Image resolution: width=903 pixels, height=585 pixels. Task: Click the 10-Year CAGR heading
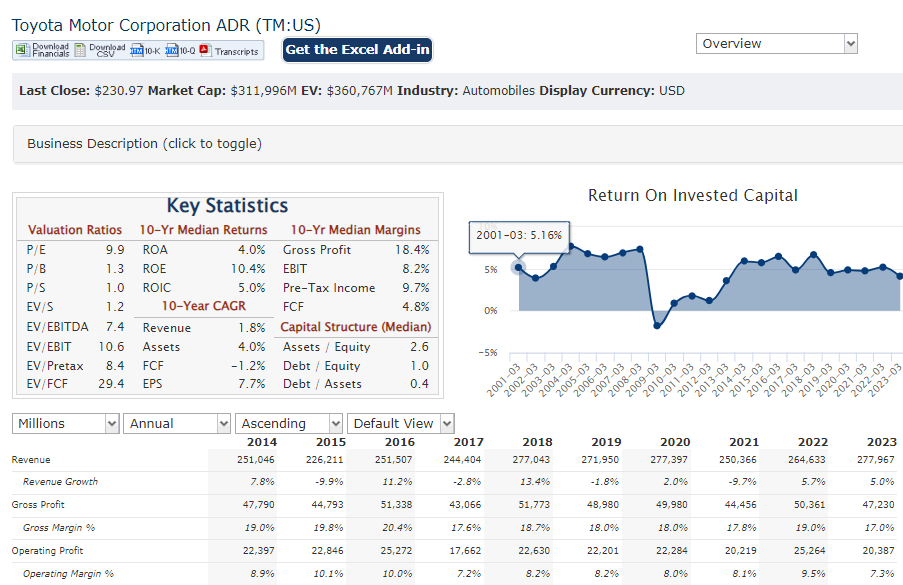[203, 306]
